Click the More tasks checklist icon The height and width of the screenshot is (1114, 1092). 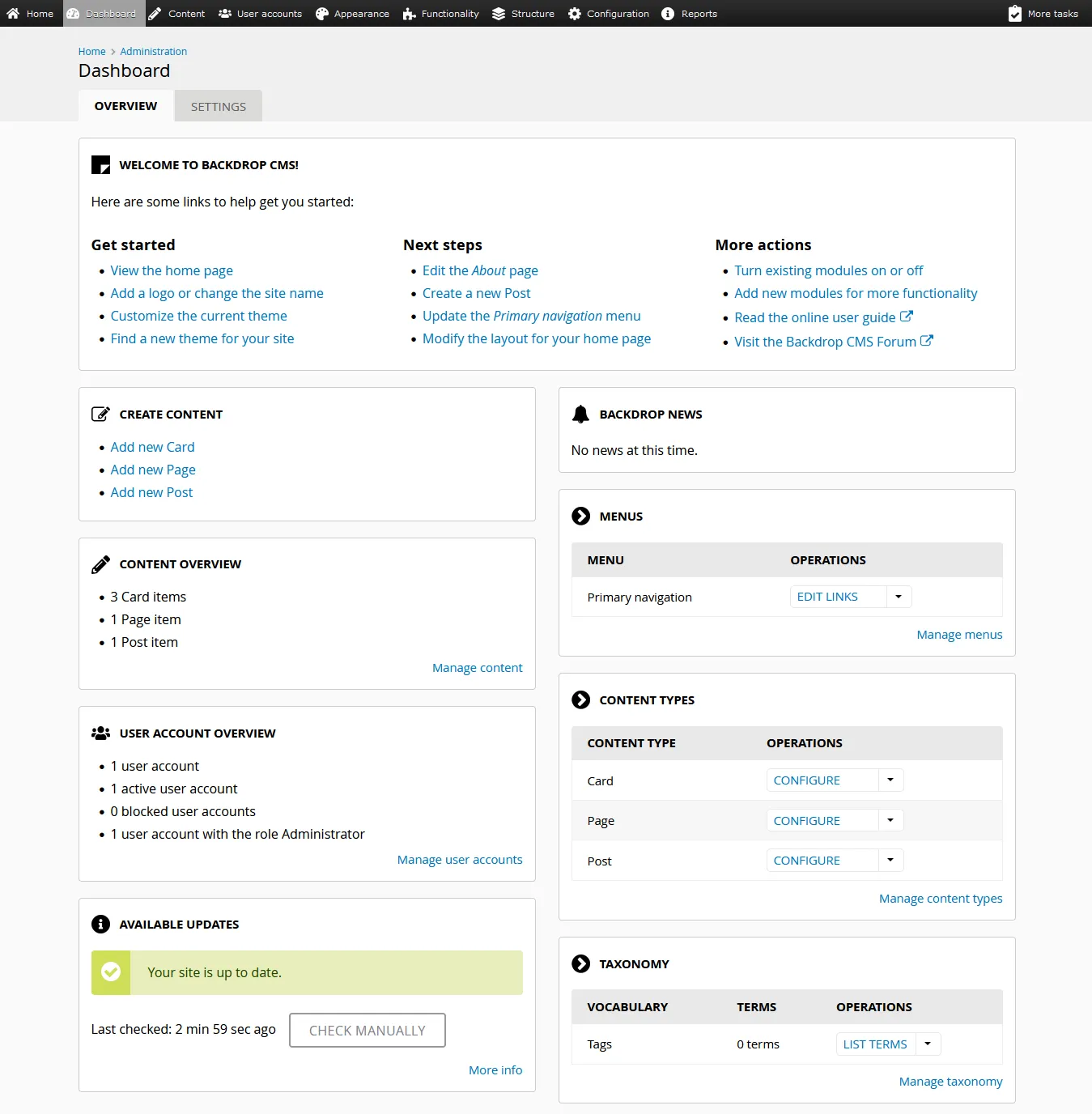click(x=1015, y=13)
